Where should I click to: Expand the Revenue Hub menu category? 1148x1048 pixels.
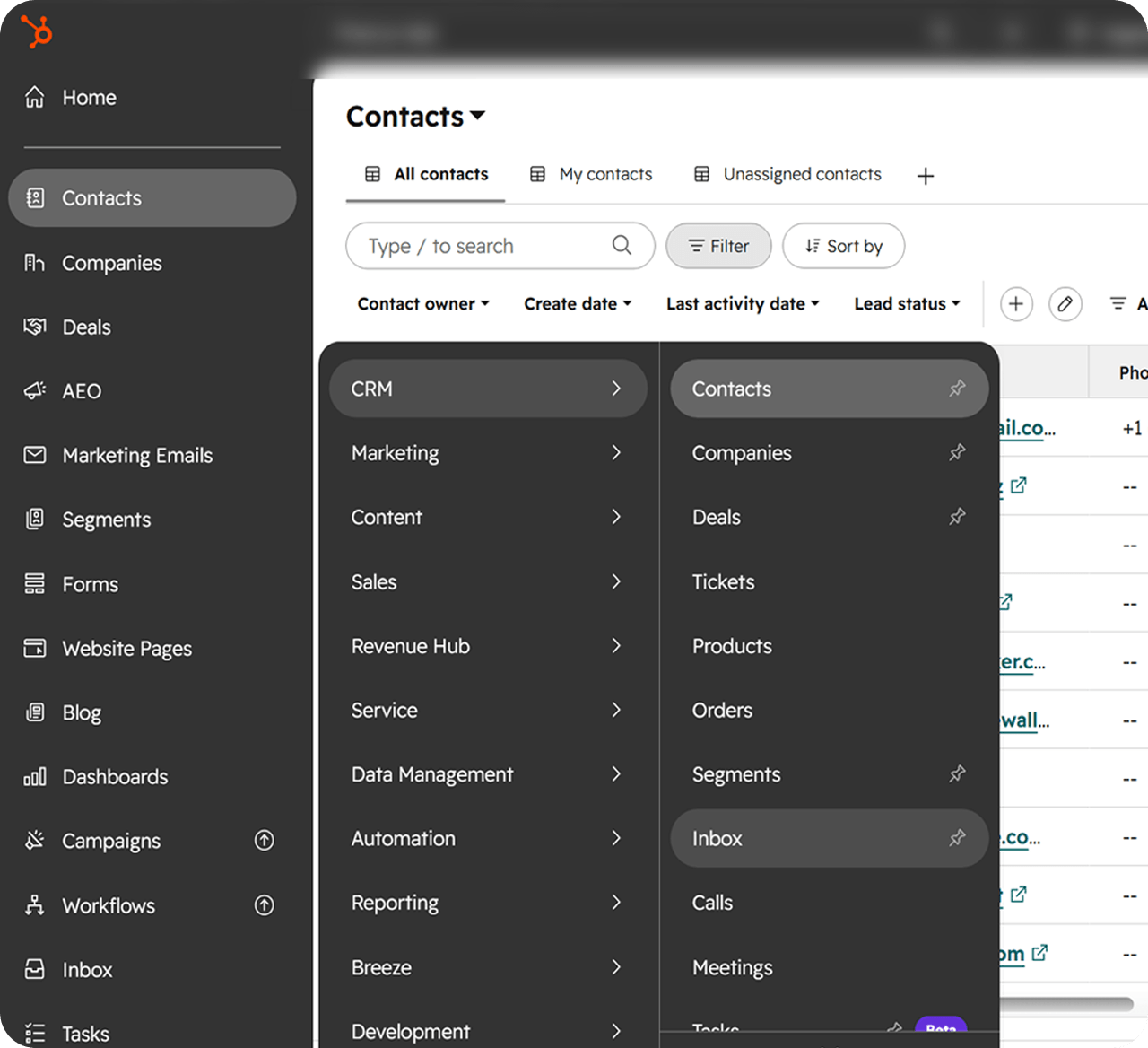click(x=488, y=646)
